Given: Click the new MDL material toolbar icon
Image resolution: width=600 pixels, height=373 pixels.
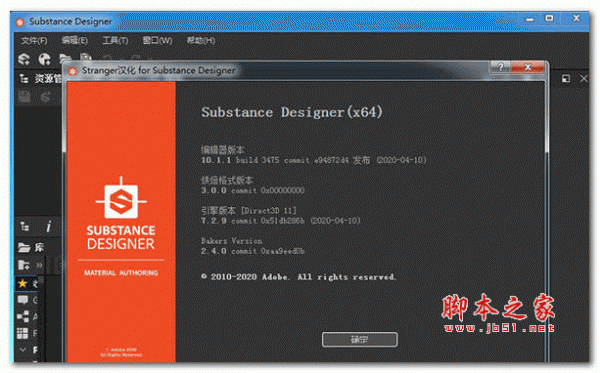Looking at the screenshot, I should click(44, 59).
